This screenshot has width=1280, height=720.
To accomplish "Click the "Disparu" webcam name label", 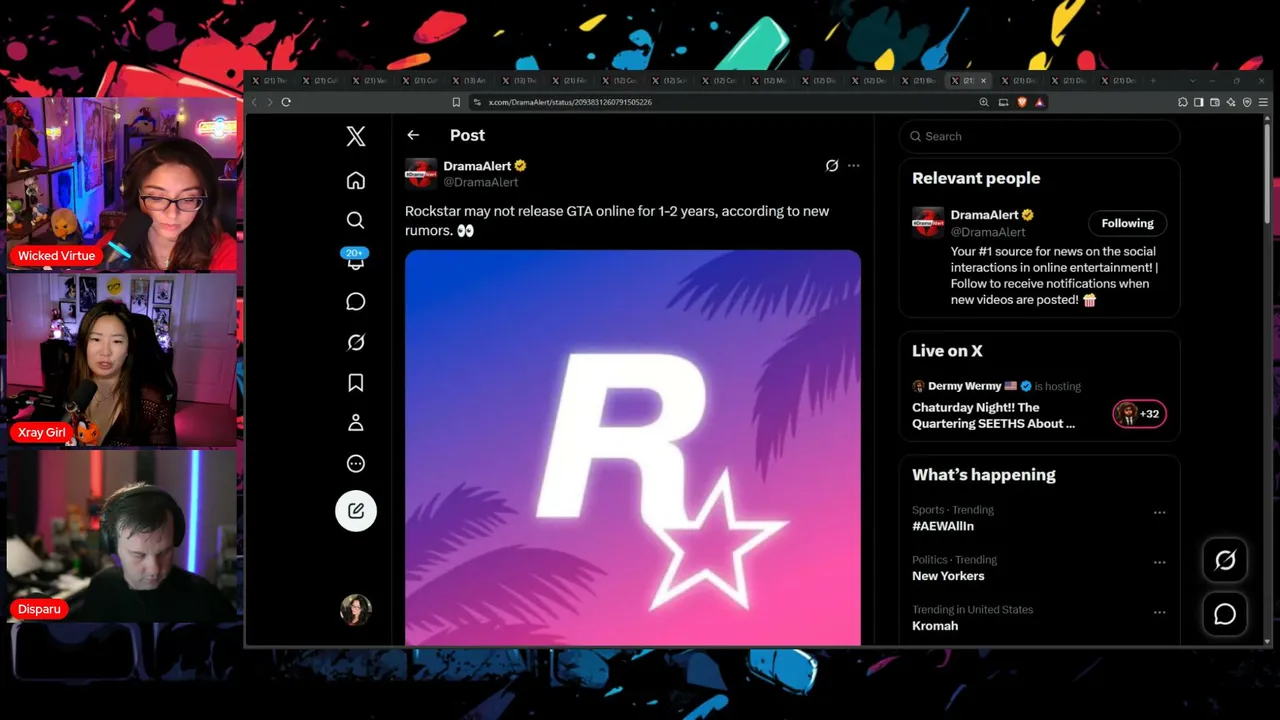I will (40, 609).
